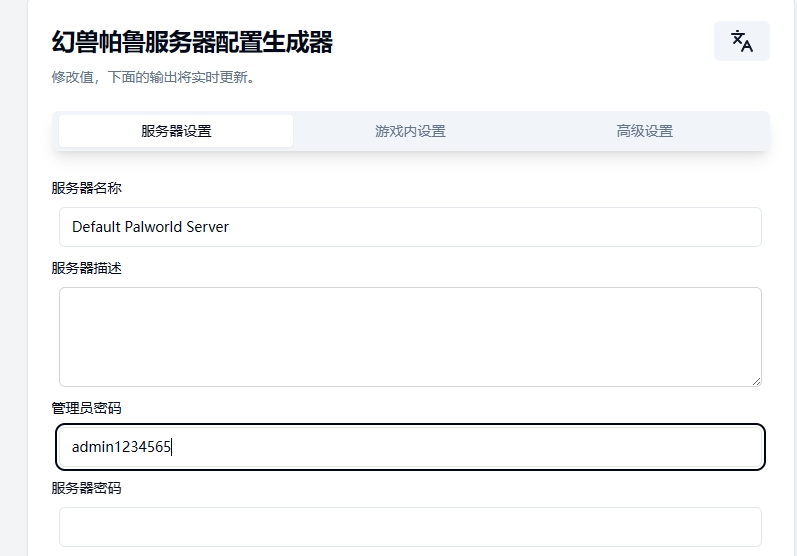Click the admin1234565 password text
797x556 pixels.
(121, 447)
